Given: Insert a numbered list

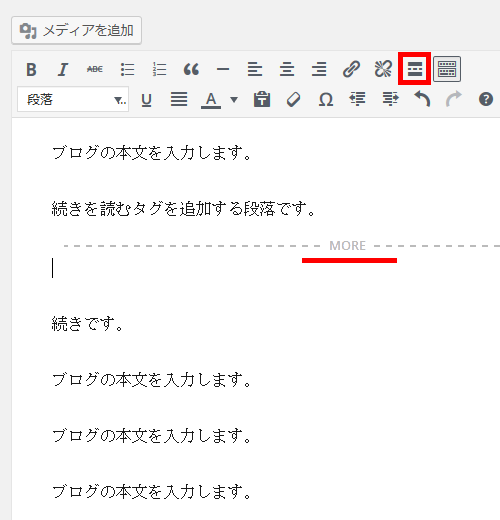Looking at the screenshot, I should coord(159,70).
